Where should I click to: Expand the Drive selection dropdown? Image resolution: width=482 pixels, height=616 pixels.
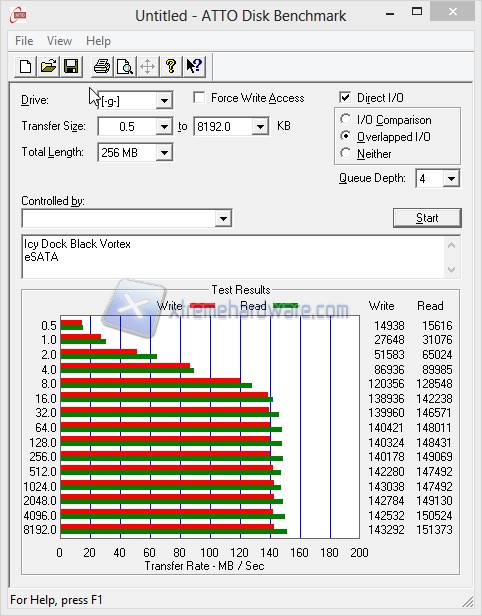(164, 101)
